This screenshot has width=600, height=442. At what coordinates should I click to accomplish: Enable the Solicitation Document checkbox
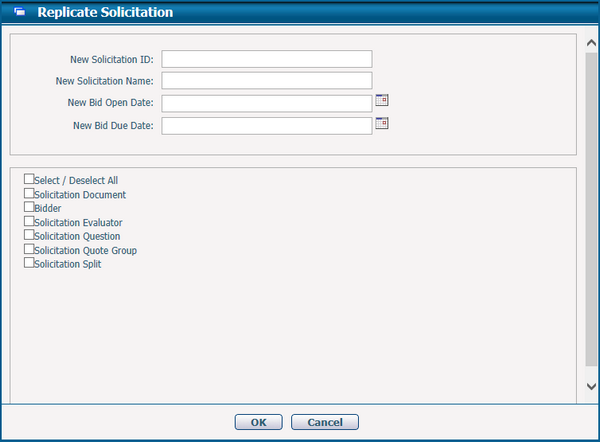point(29,193)
